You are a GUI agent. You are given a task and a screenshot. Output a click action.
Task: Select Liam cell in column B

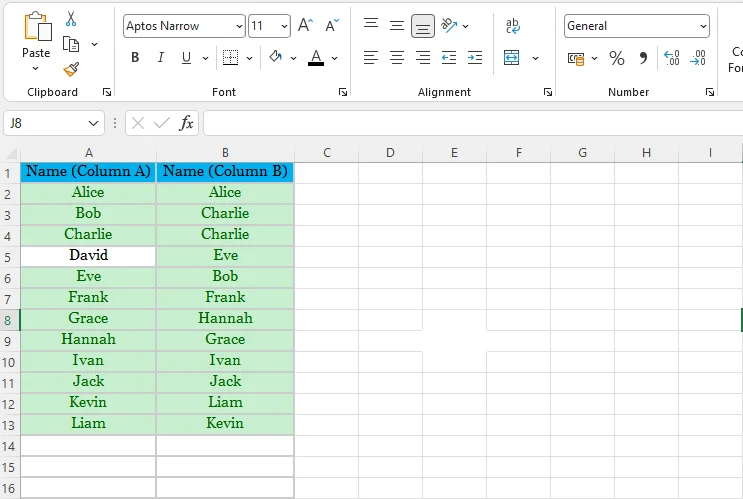(x=226, y=403)
